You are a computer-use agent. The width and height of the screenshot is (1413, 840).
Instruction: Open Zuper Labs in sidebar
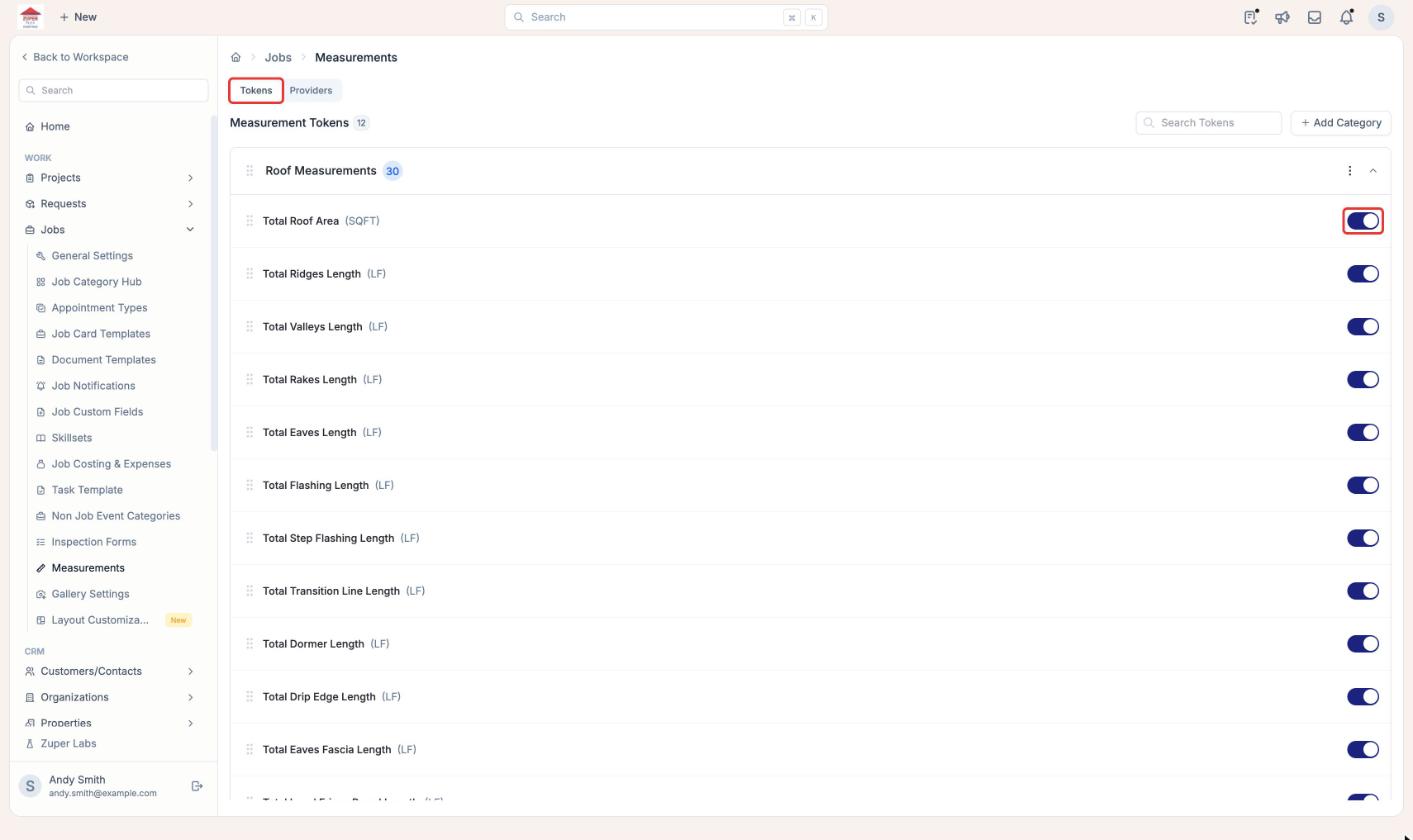click(x=68, y=744)
